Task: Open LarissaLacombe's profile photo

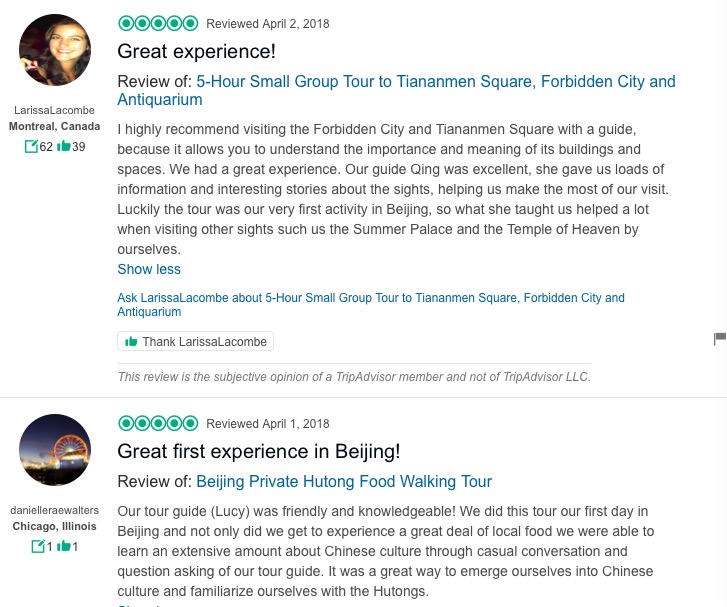Action: [55, 50]
